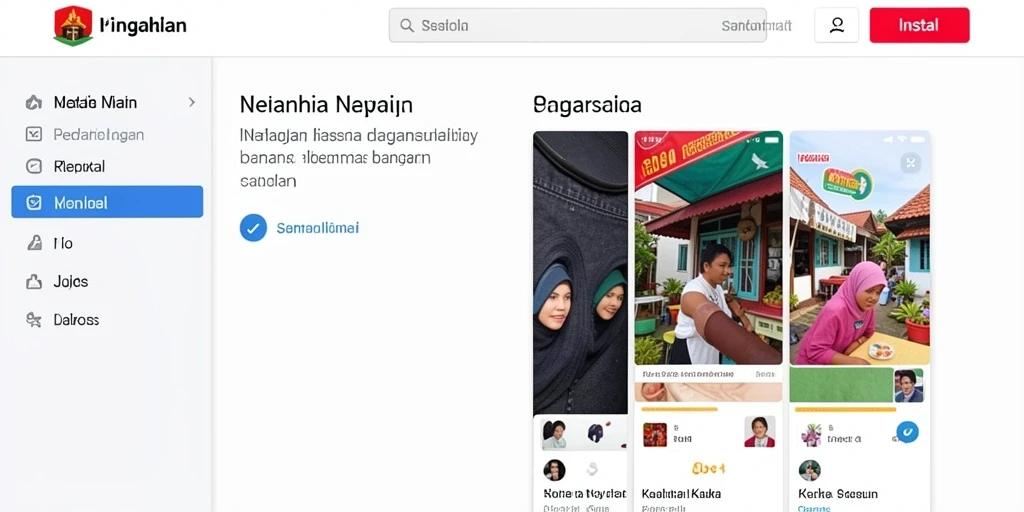Open the user profile icon button
Screen dimensions: 1024x512
[x=837, y=25]
